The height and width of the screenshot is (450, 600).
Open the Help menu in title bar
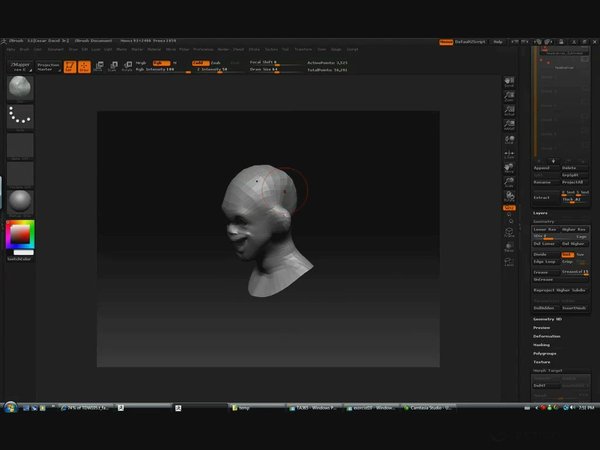(498, 42)
